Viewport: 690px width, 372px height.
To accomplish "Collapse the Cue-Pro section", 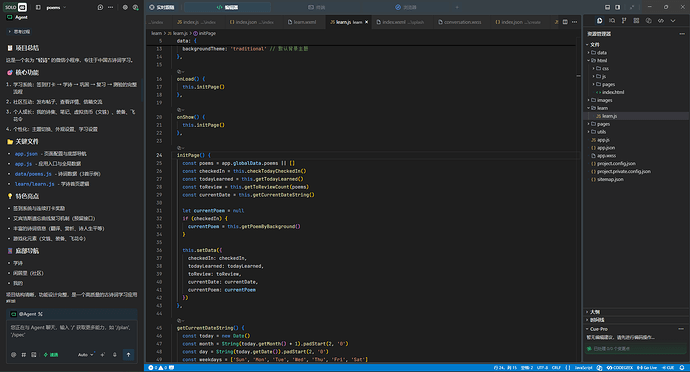I will point(597,329).
